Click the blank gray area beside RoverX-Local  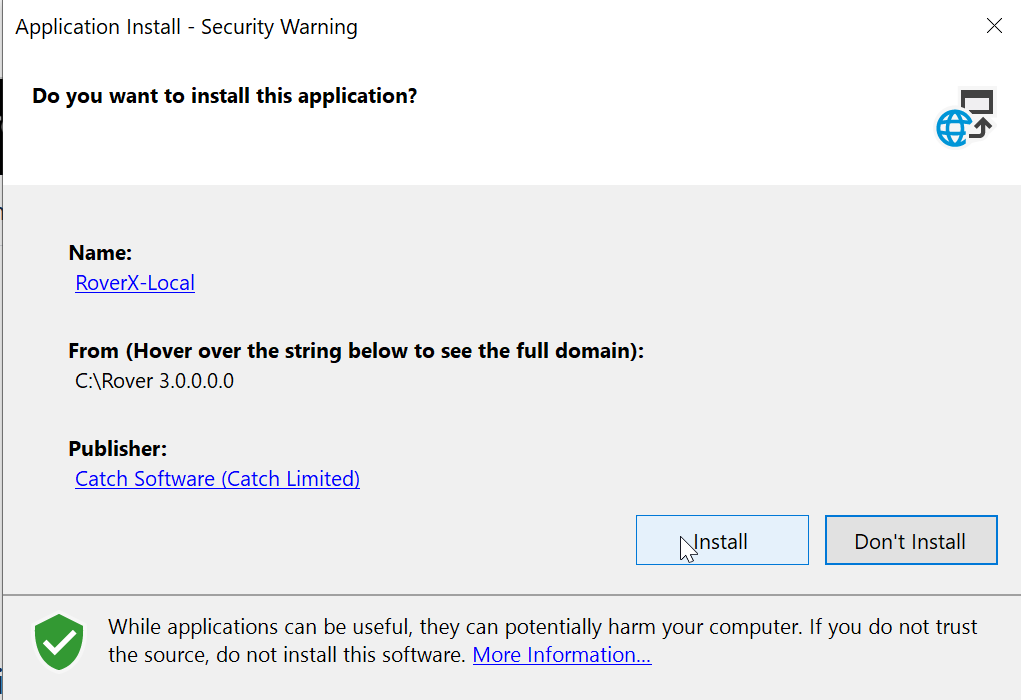(x=500, y=283)
